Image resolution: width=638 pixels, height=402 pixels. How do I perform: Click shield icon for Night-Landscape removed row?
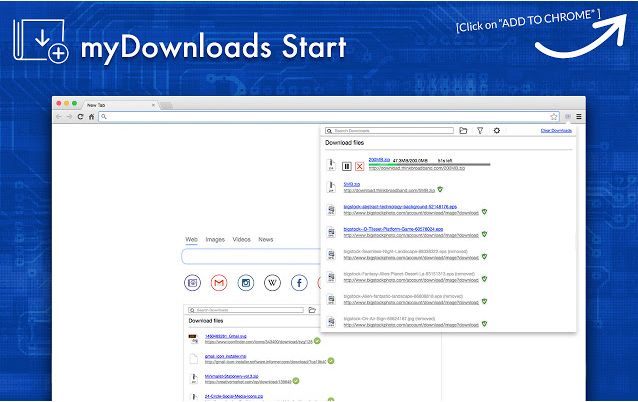point(484,256)
